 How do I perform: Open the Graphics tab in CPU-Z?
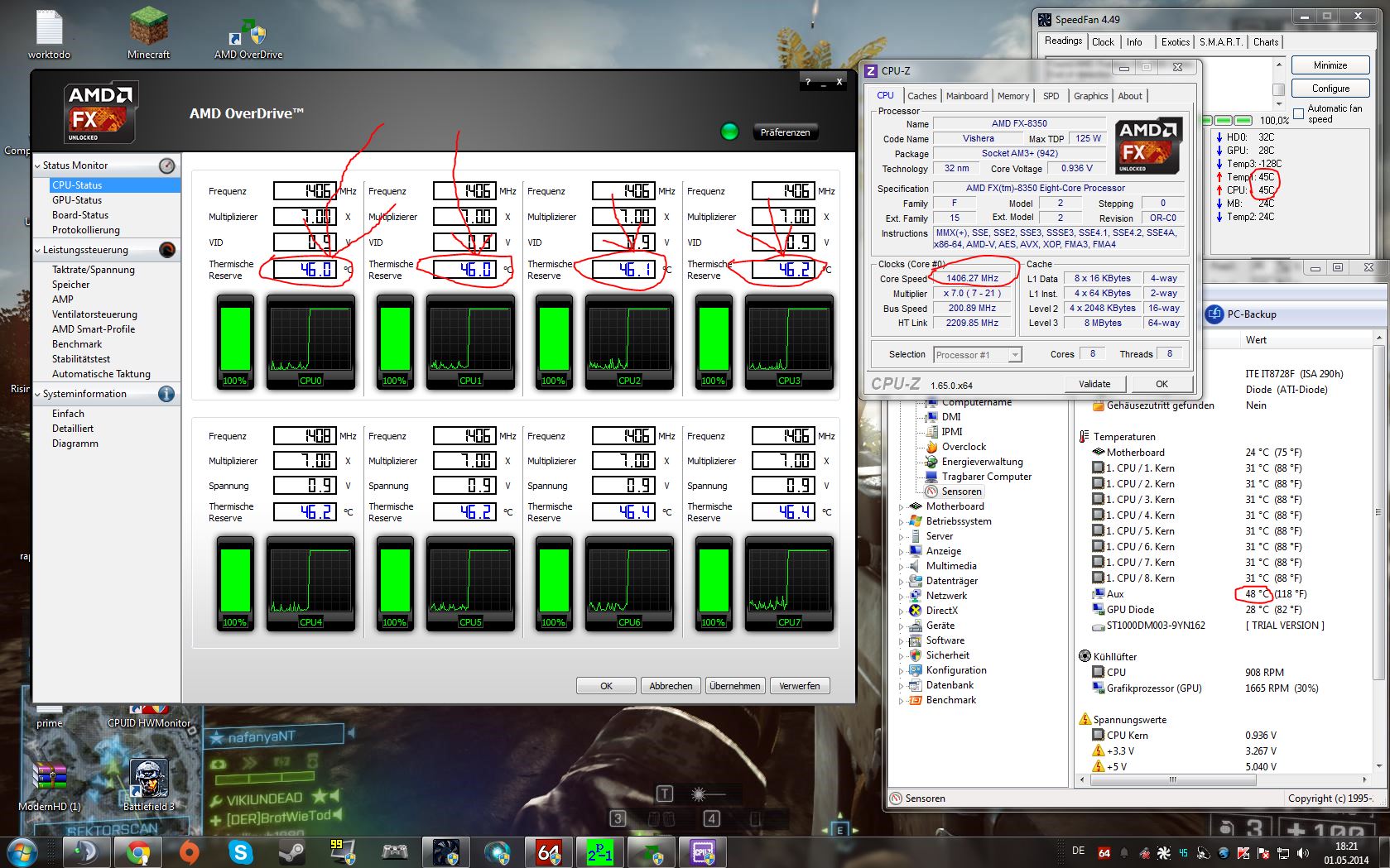click(x=1090, y=96)
